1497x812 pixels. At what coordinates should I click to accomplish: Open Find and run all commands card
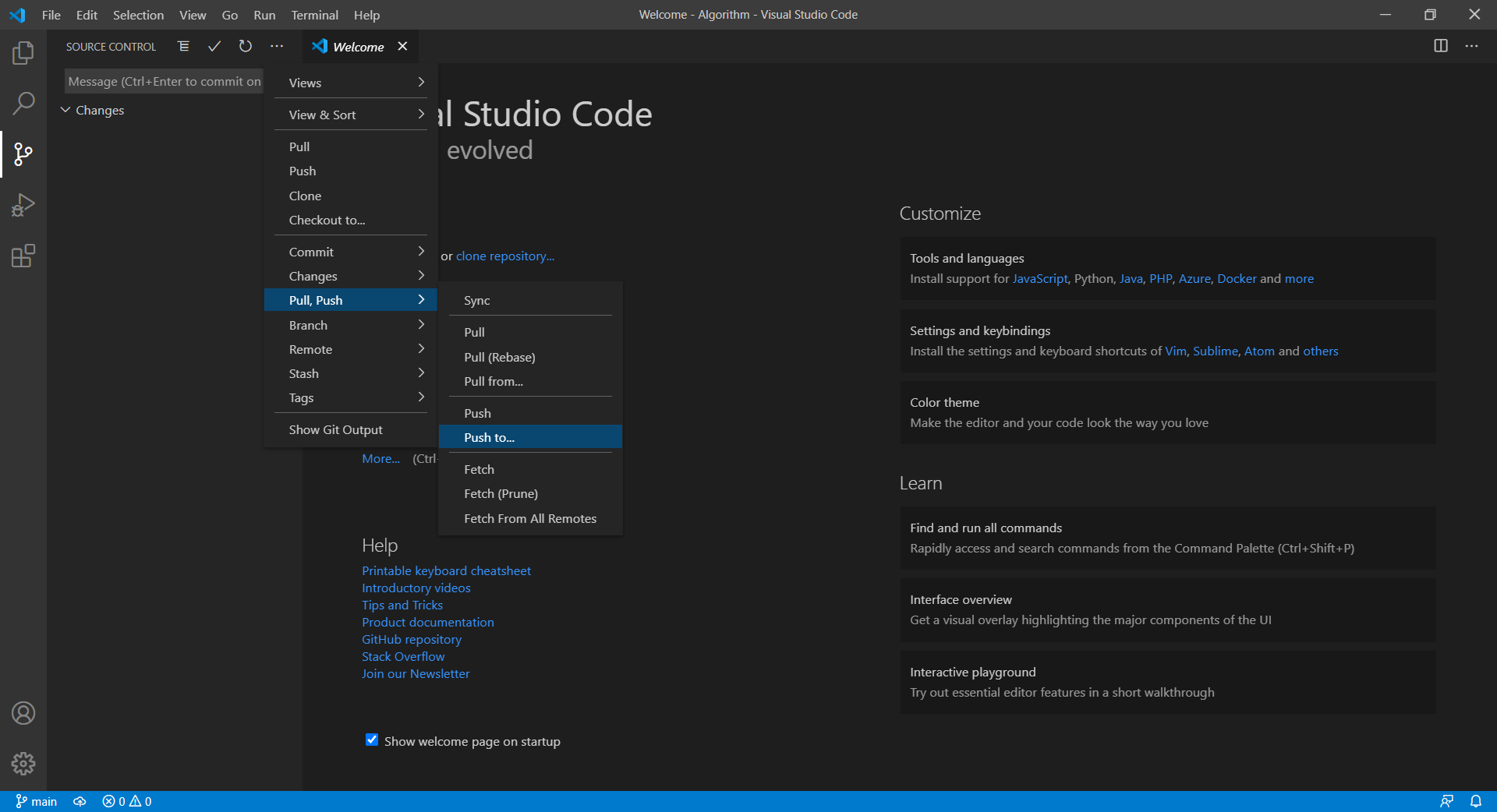tap(1168, 538)
